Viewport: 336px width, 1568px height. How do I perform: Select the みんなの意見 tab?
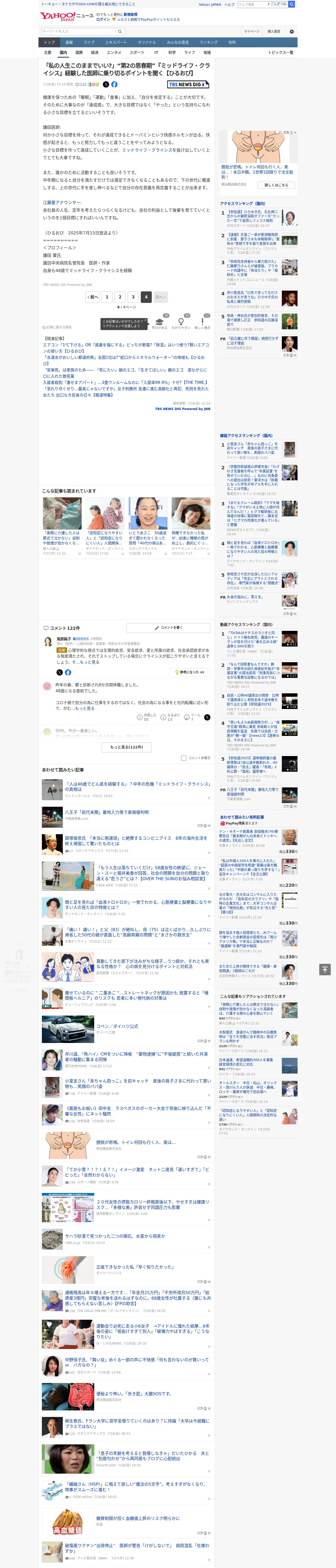[177, 43]
